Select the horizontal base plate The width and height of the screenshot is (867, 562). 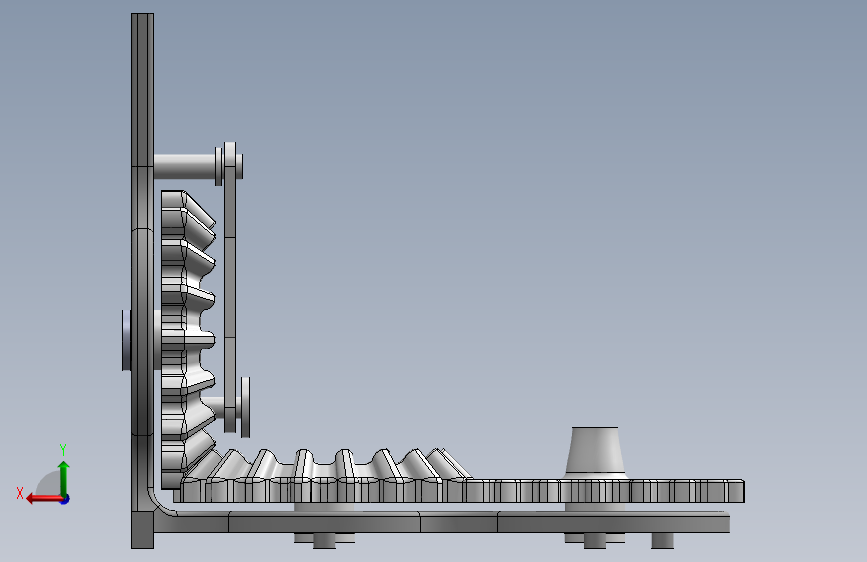441,522
